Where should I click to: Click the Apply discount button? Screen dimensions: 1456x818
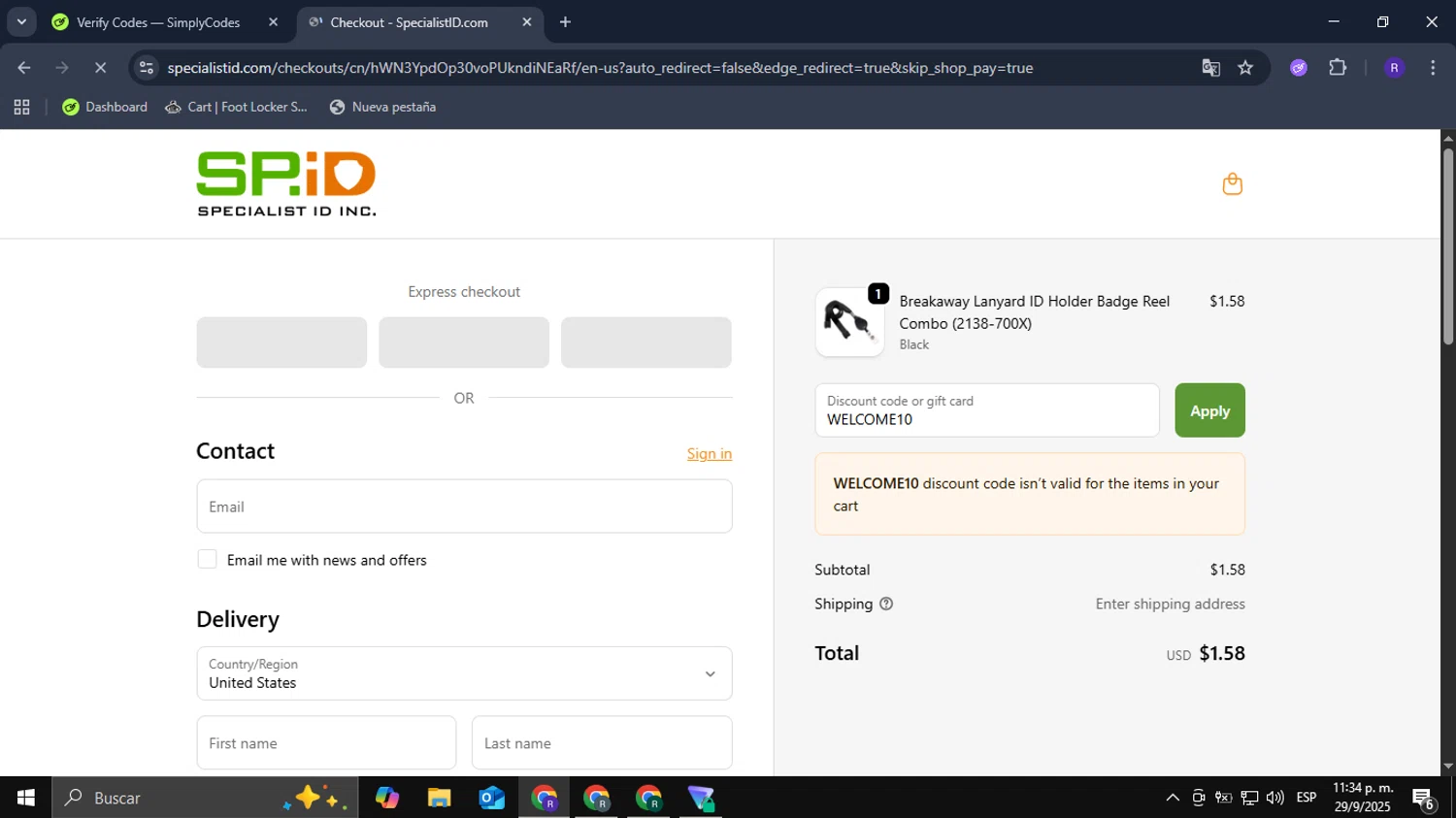(1209, 410)
